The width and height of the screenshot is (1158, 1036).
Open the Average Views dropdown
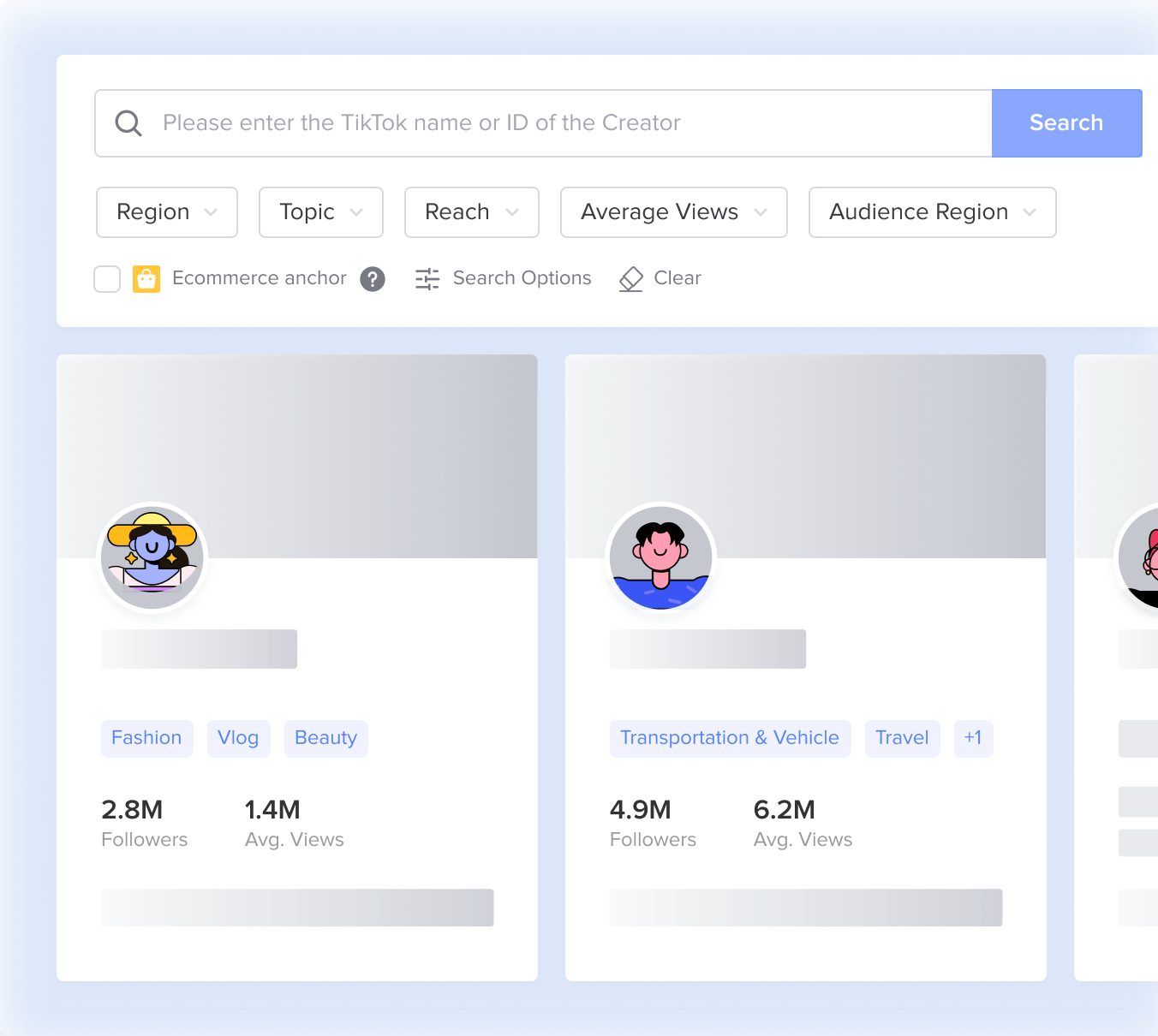point(673,211)
